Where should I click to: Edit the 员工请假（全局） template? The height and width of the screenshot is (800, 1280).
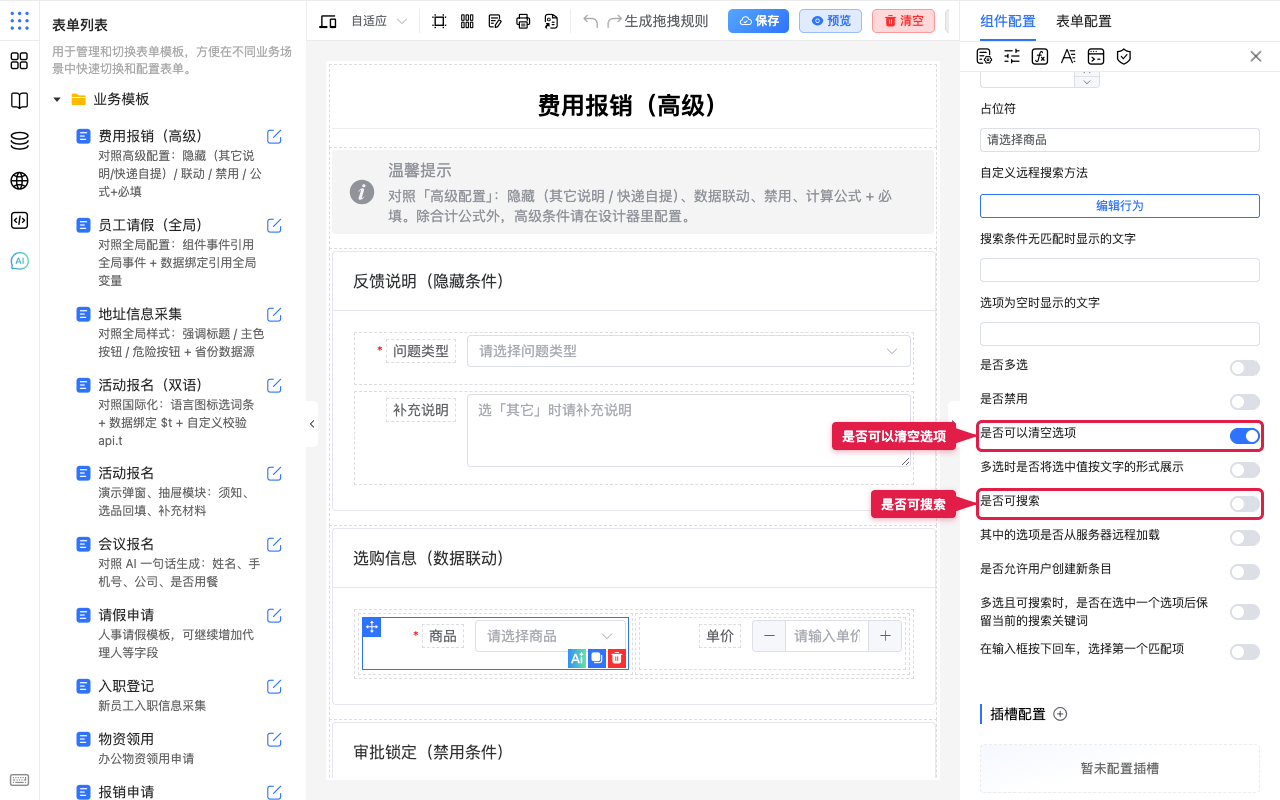(x=274, y=225)
